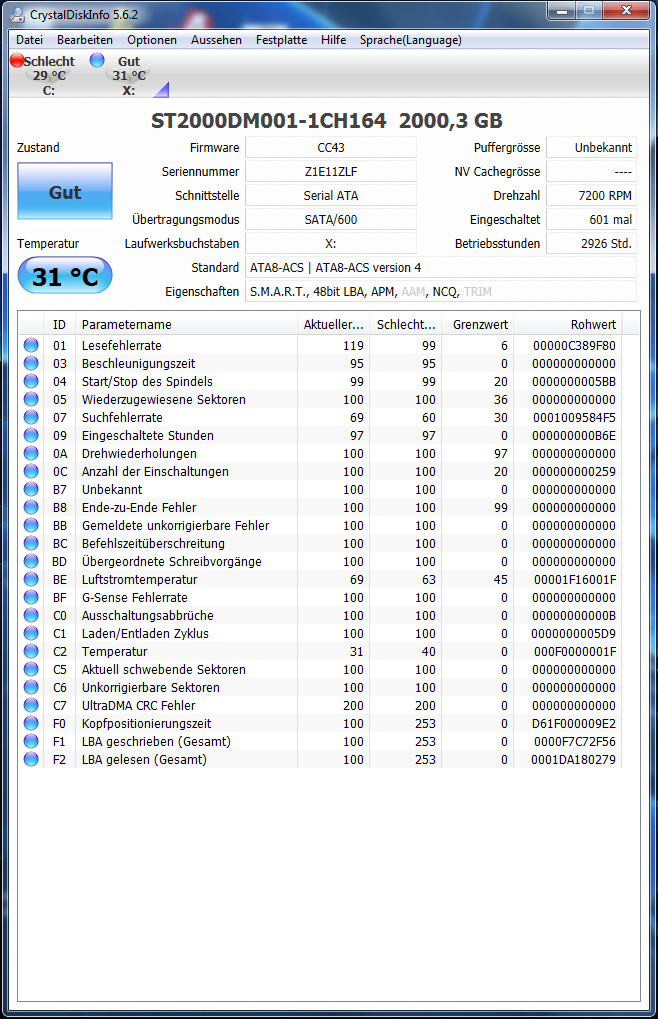
Task: Select the UltraDMA CRC Fehler parameter name
Action: [138, 705]
